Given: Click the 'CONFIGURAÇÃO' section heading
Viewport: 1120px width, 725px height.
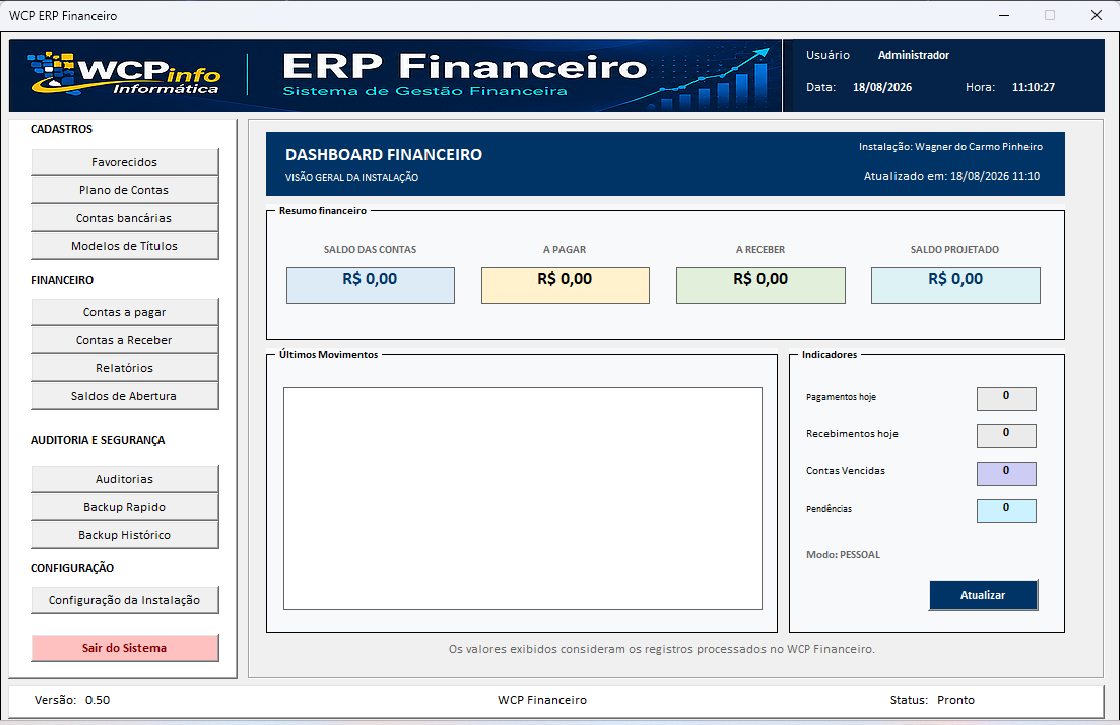Looking at the screenshot, I should (x=72, y=568).
